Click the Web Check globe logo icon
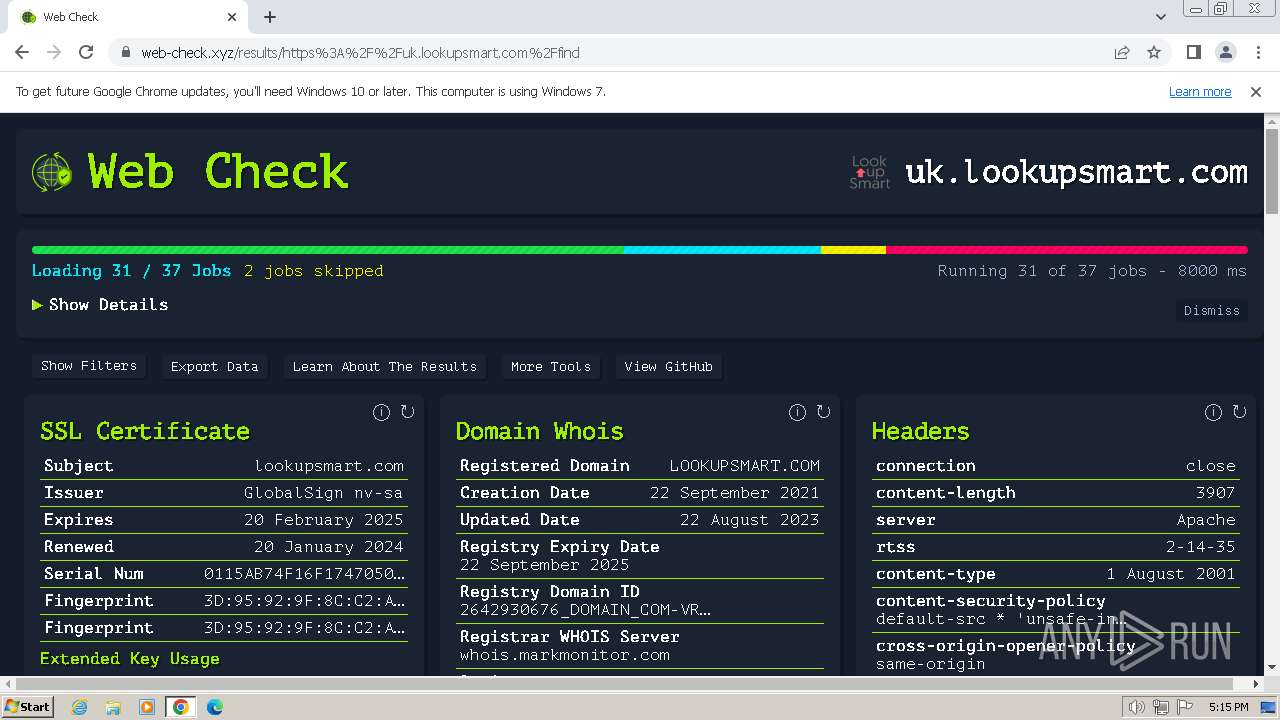This screenshot has height=720, width=1280. tap(52, 172)
